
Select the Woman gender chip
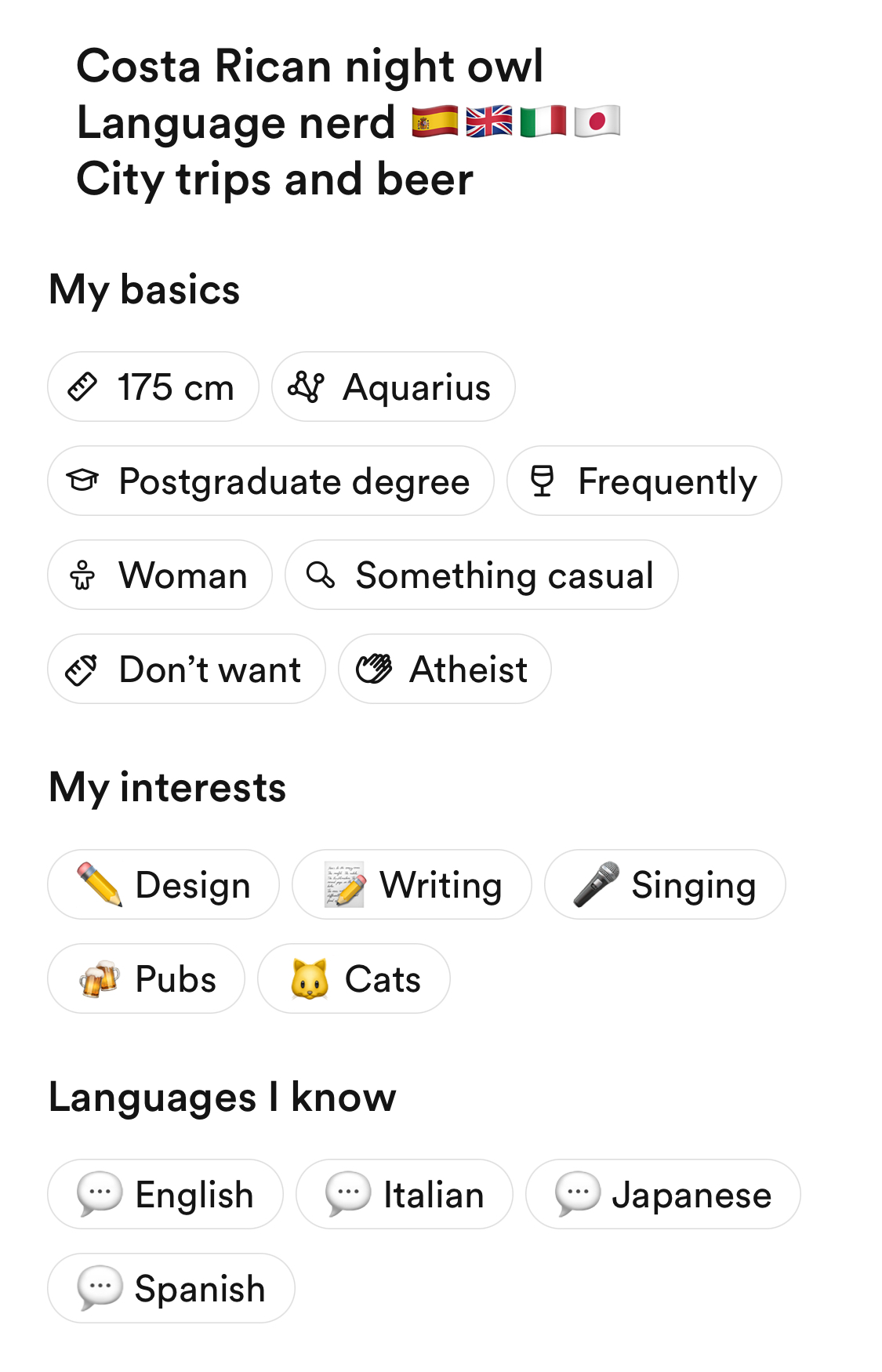(160, 575)
